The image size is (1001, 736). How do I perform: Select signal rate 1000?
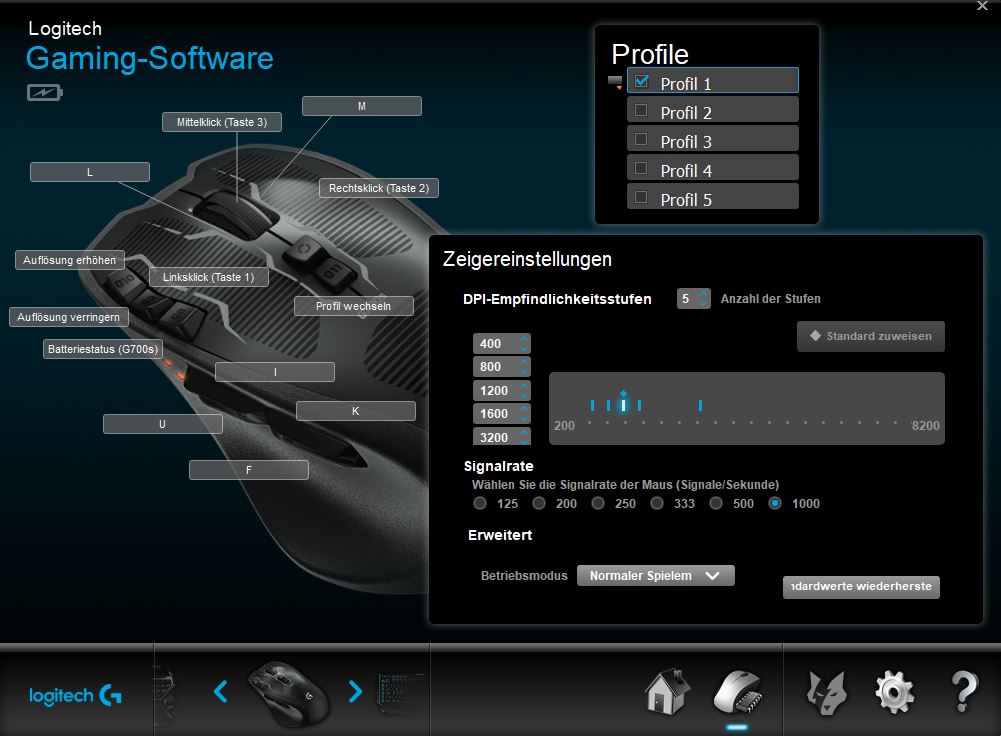[x=775, y=503]
